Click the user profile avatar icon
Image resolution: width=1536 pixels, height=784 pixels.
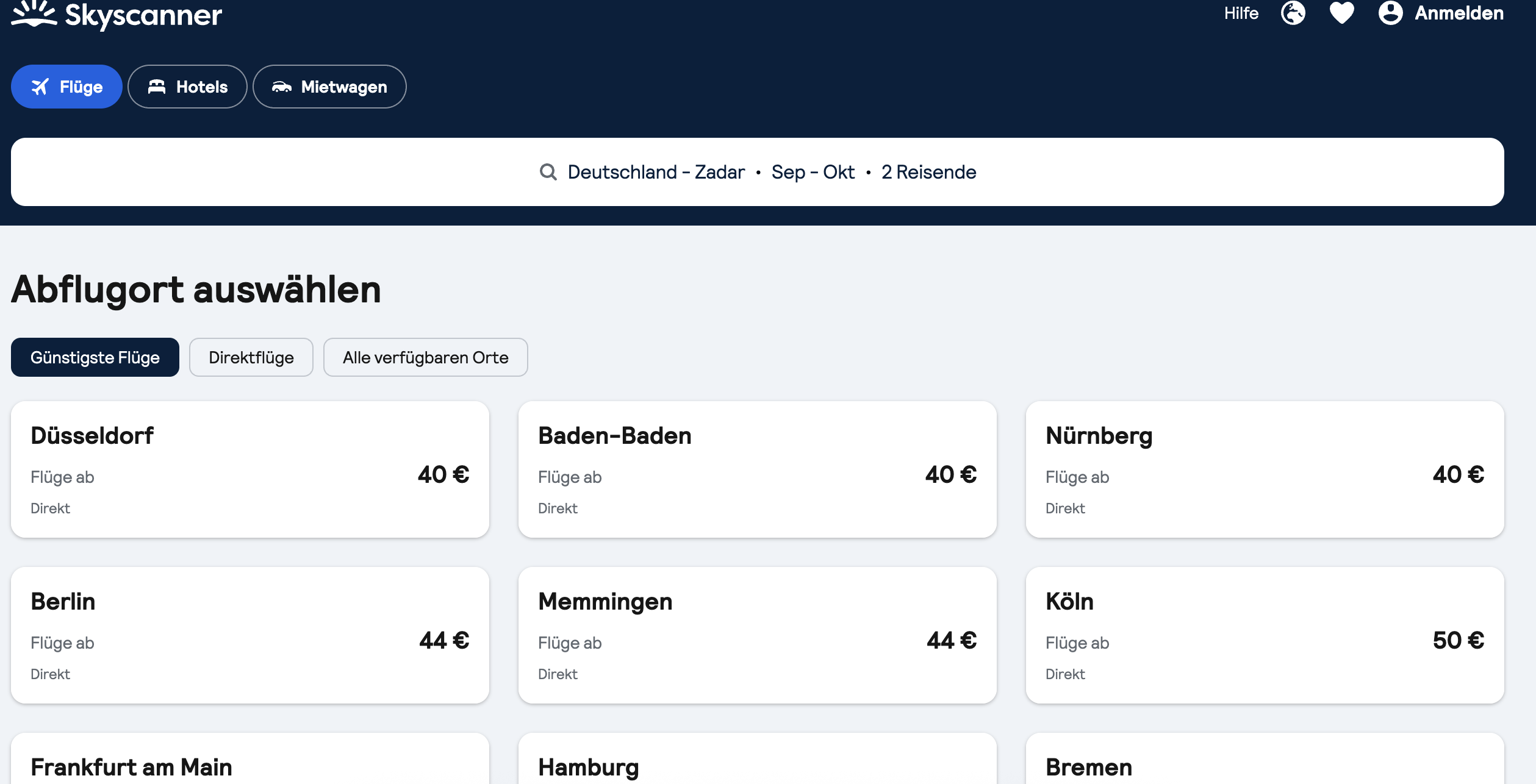[x=1390, y=13]
